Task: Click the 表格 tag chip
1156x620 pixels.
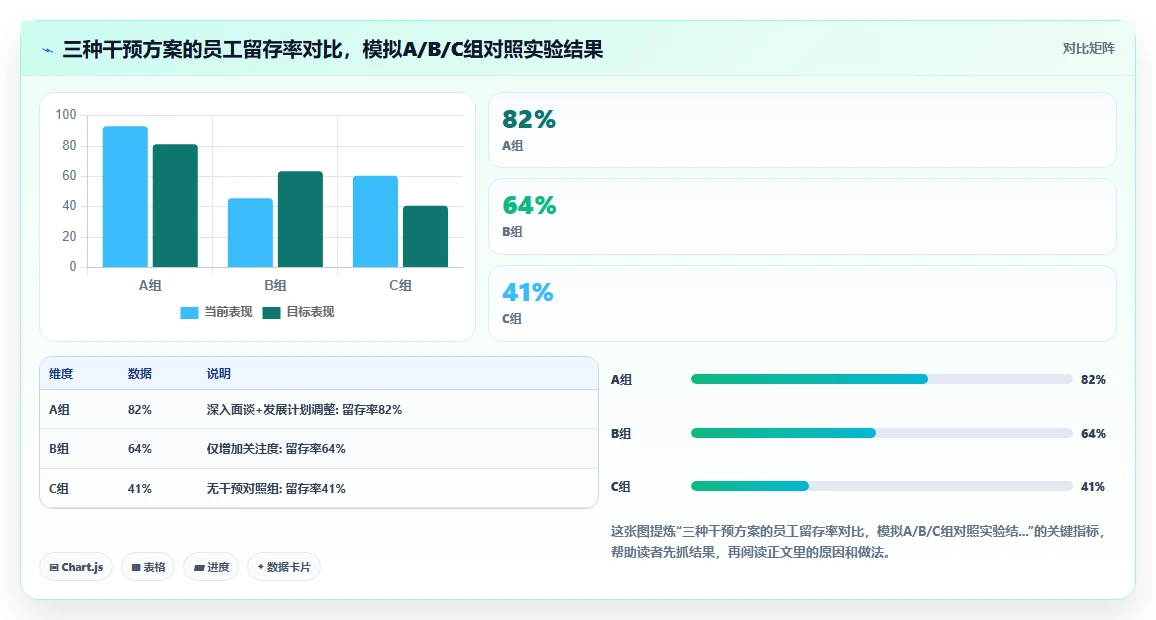Action: 148,567
